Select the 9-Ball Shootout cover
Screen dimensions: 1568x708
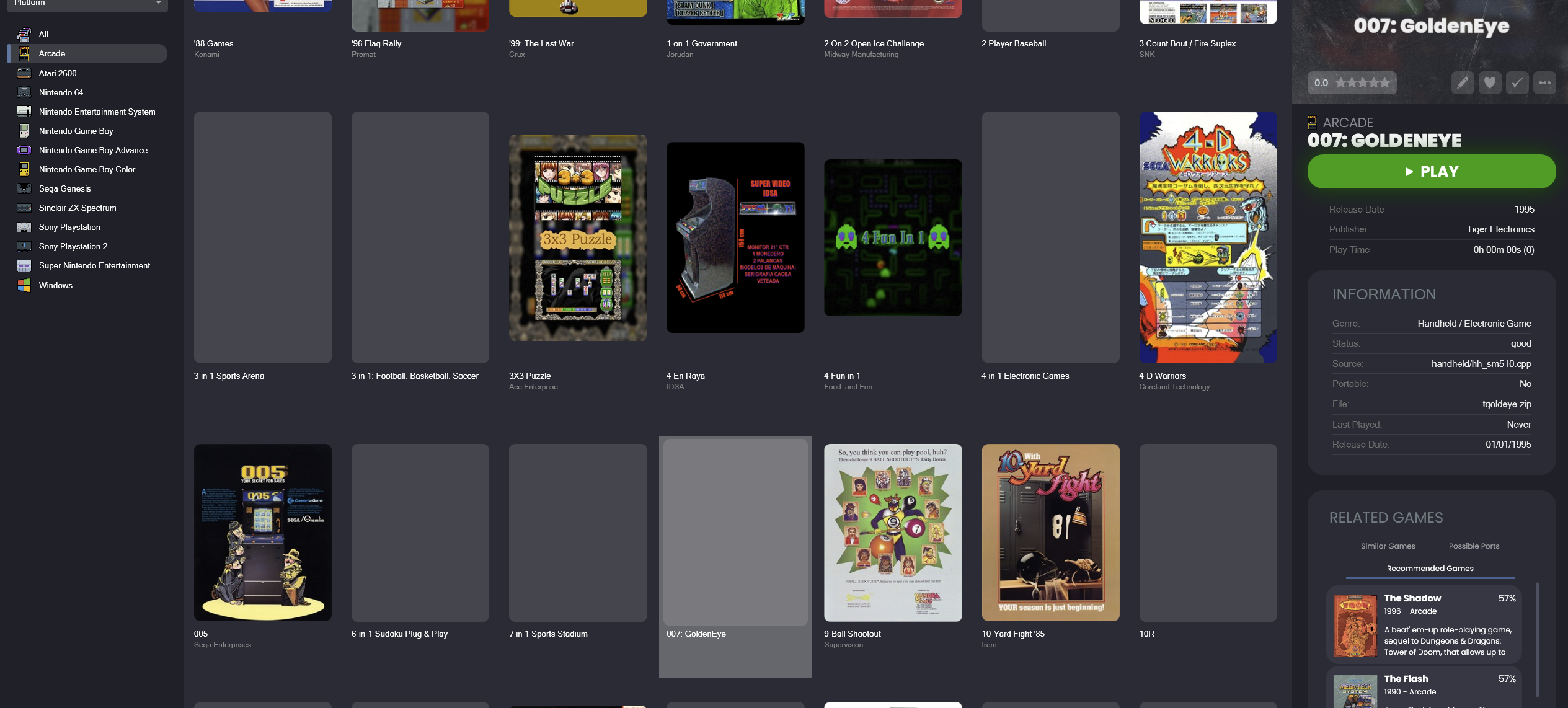(x=893, y=533)
